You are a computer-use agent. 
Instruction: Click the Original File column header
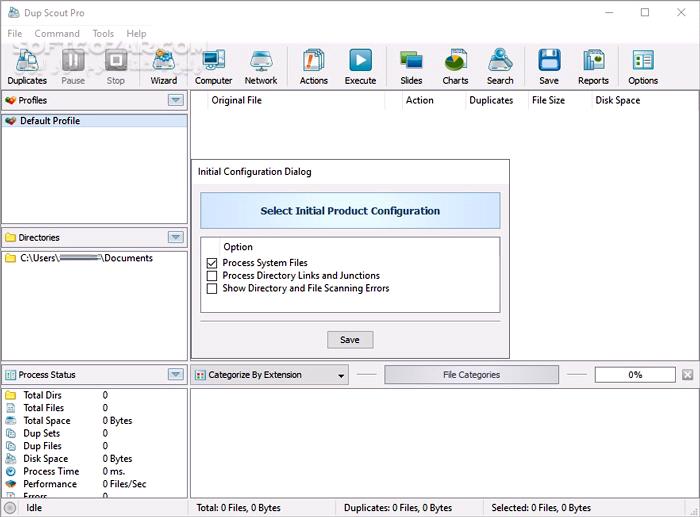pos(237,100)
